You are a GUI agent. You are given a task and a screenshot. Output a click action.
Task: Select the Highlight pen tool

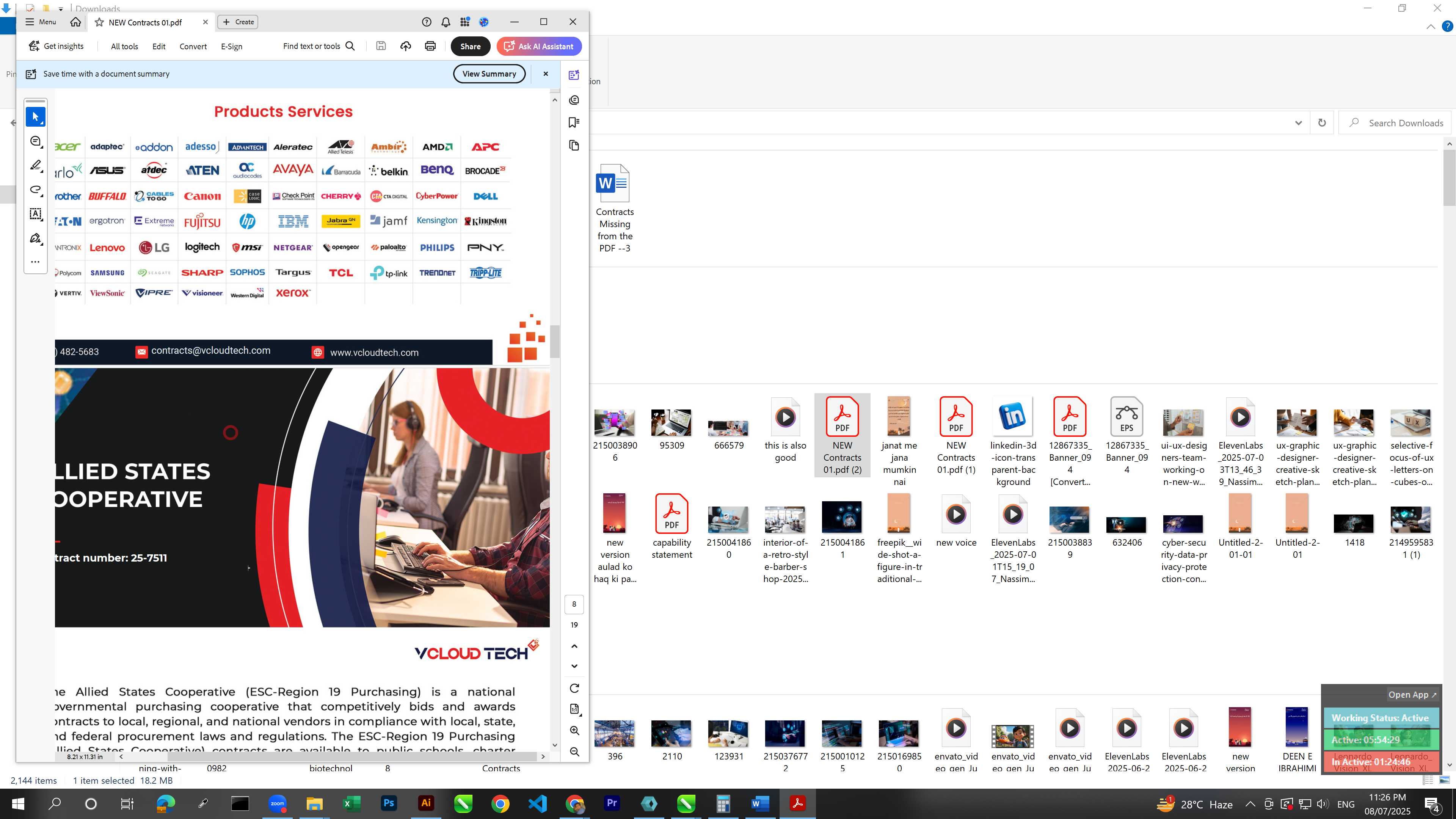(36, 166)
